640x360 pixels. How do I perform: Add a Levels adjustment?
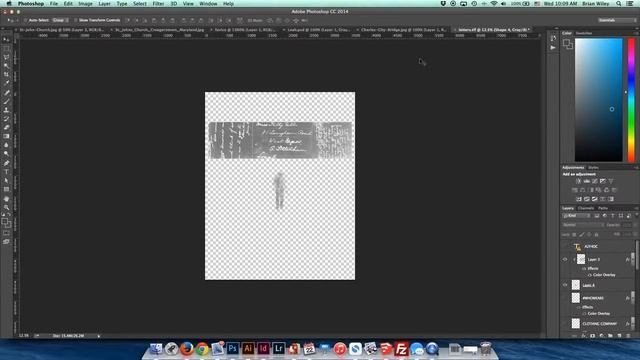point(587,181)
